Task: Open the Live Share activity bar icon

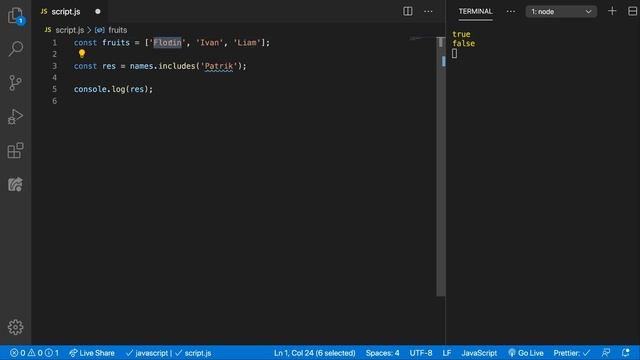Action: tap(16, 184)
